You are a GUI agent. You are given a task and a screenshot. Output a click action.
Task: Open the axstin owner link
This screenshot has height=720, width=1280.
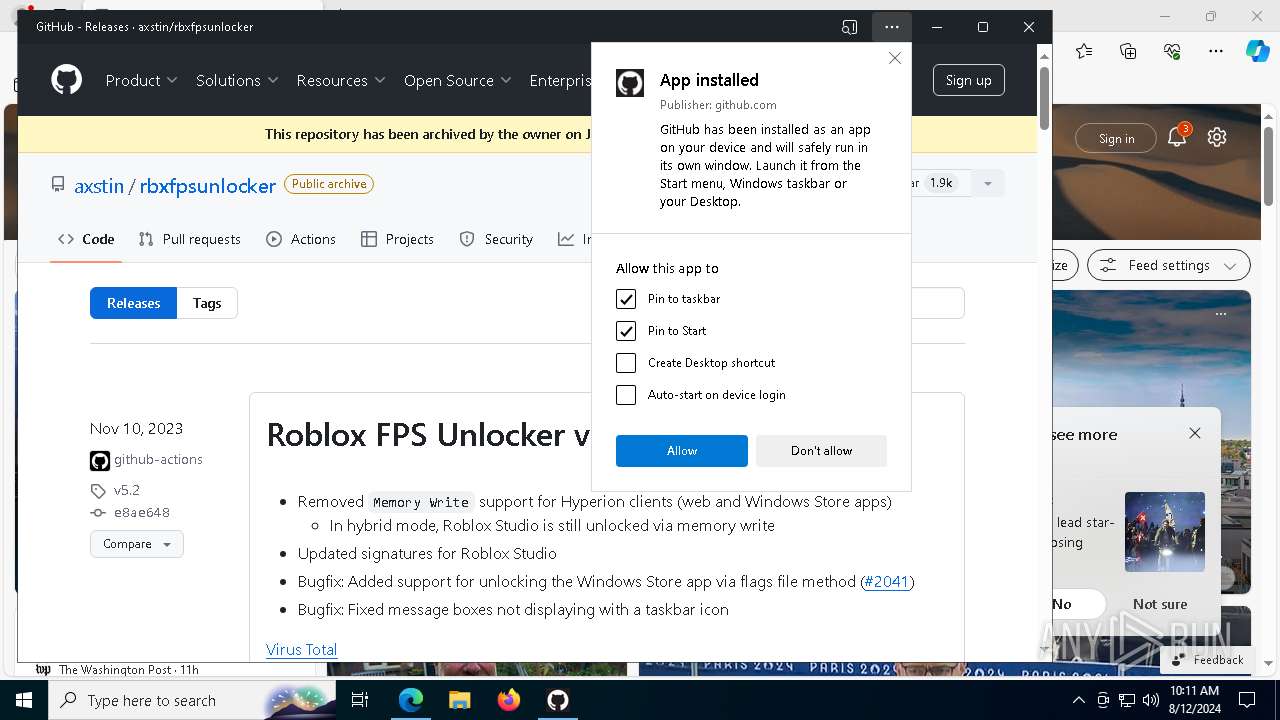point(99,186)
